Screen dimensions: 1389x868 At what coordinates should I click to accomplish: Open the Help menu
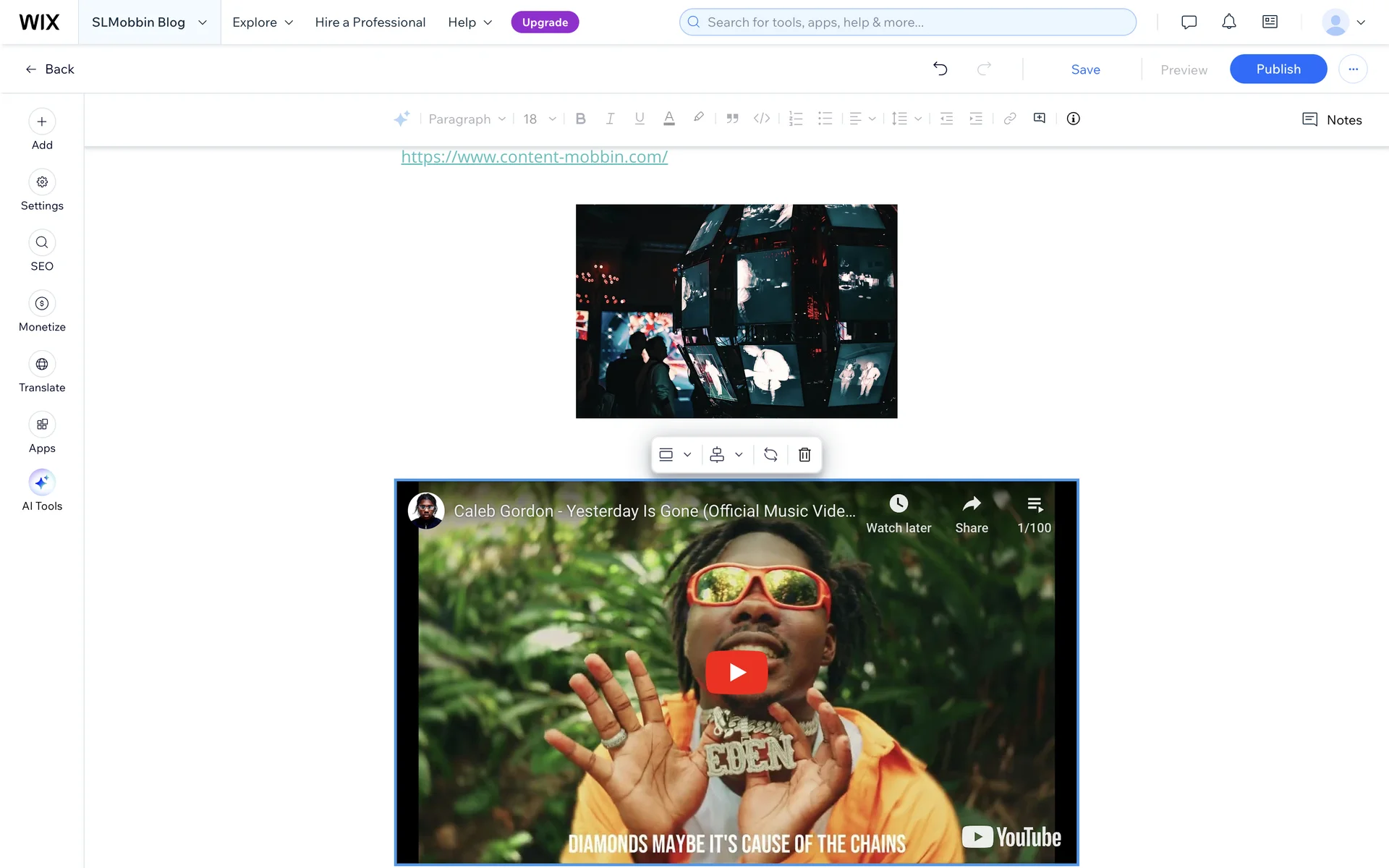[x=470, y=22]
